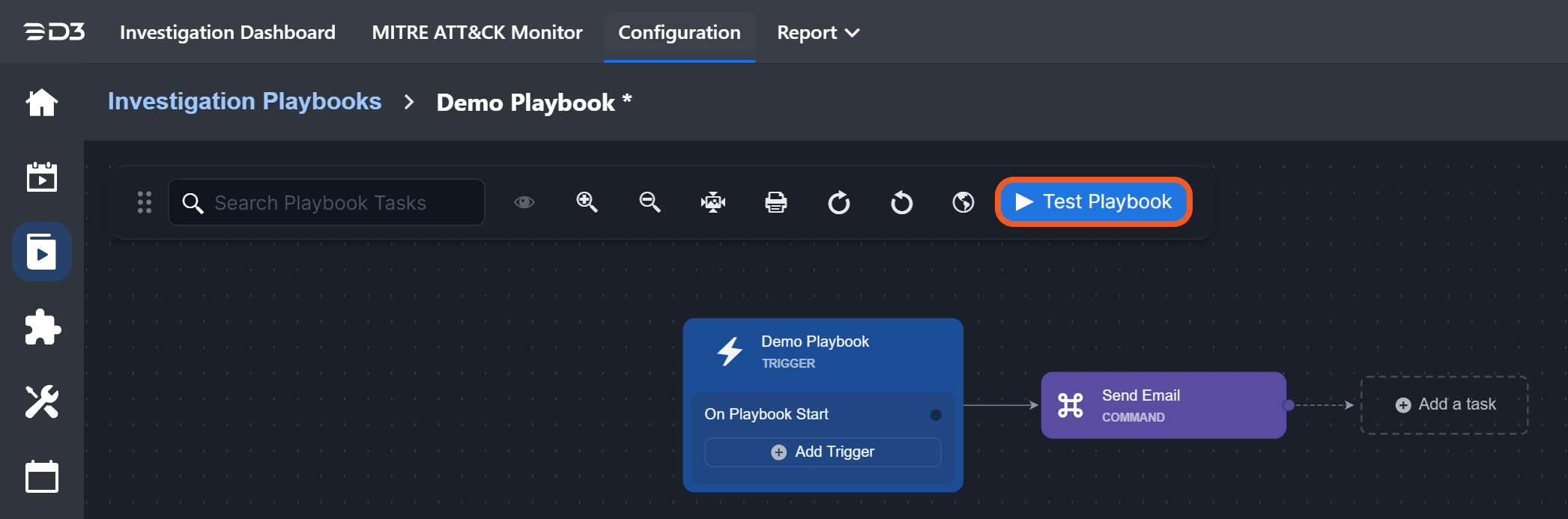Open the wrench and screwdriver utilities icon

(x=42, y=402)
